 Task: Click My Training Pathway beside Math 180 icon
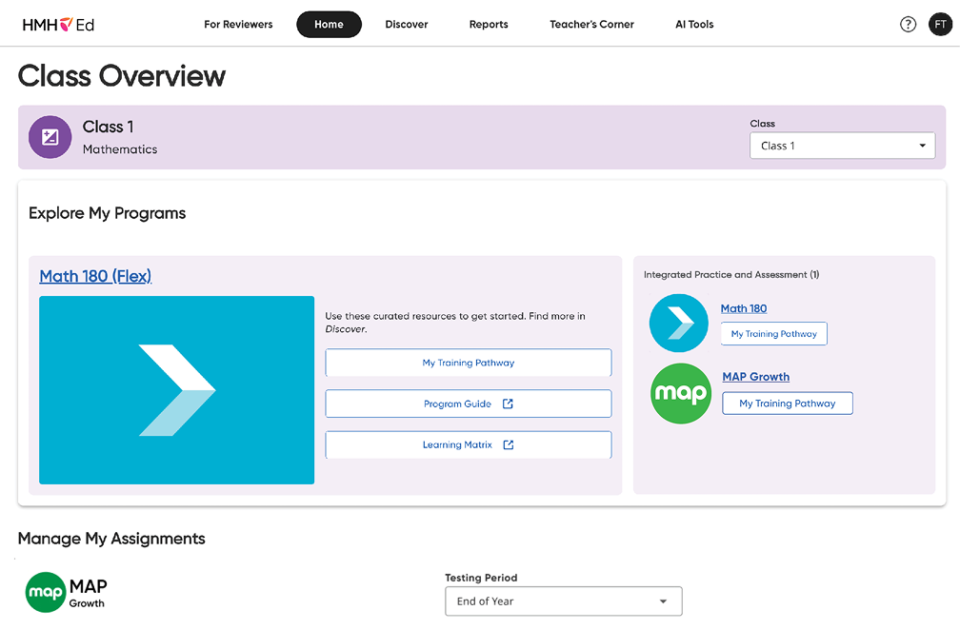774,334
